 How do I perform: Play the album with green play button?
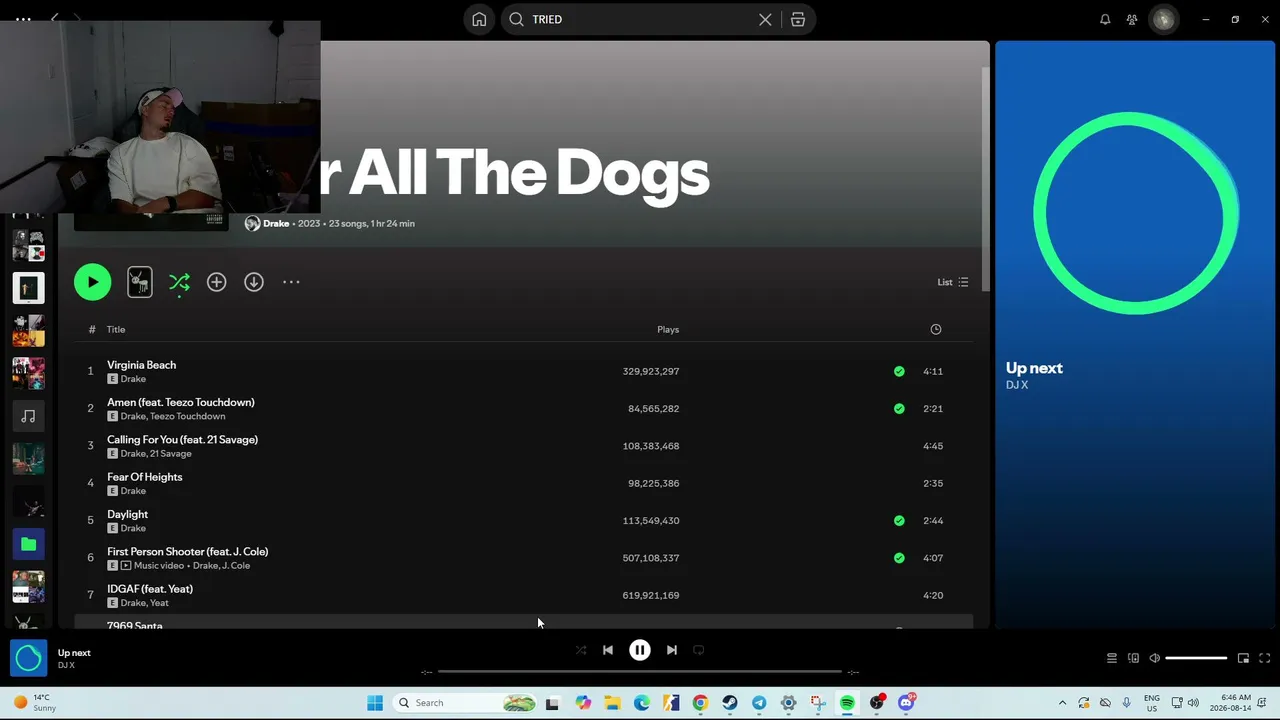(92, 282)
